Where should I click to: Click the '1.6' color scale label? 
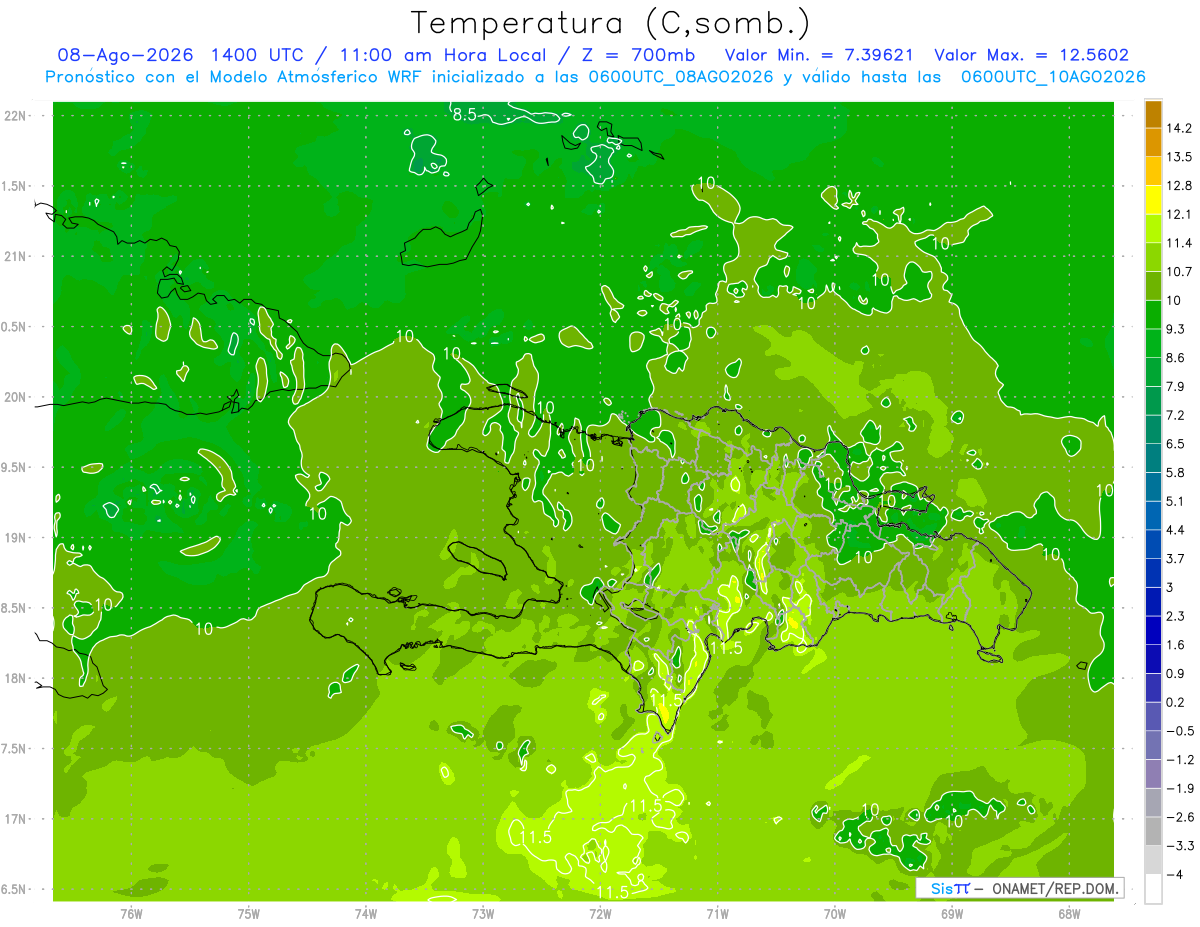click(1176, 645)
